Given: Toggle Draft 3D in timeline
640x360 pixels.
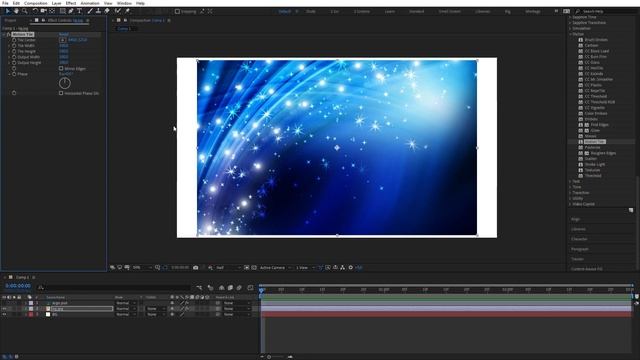Looking at the screenshot, I should click(211, 288).
